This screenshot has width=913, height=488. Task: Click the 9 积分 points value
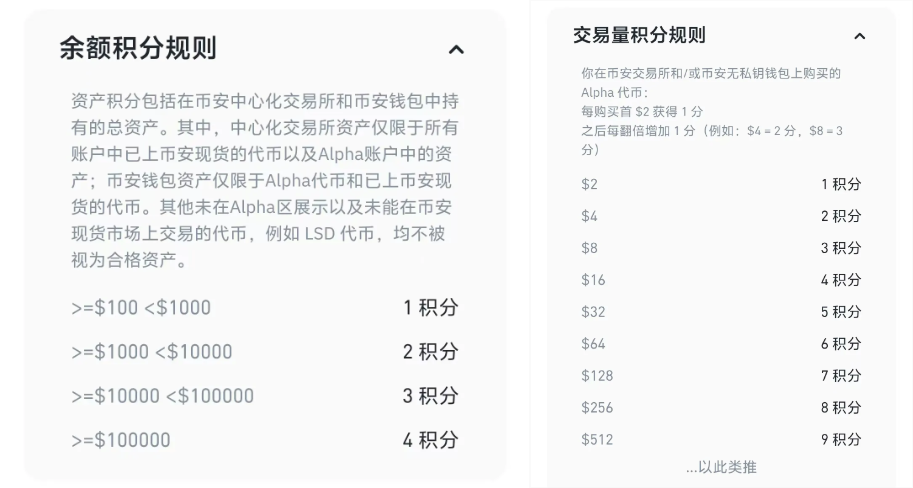point(840,440)
